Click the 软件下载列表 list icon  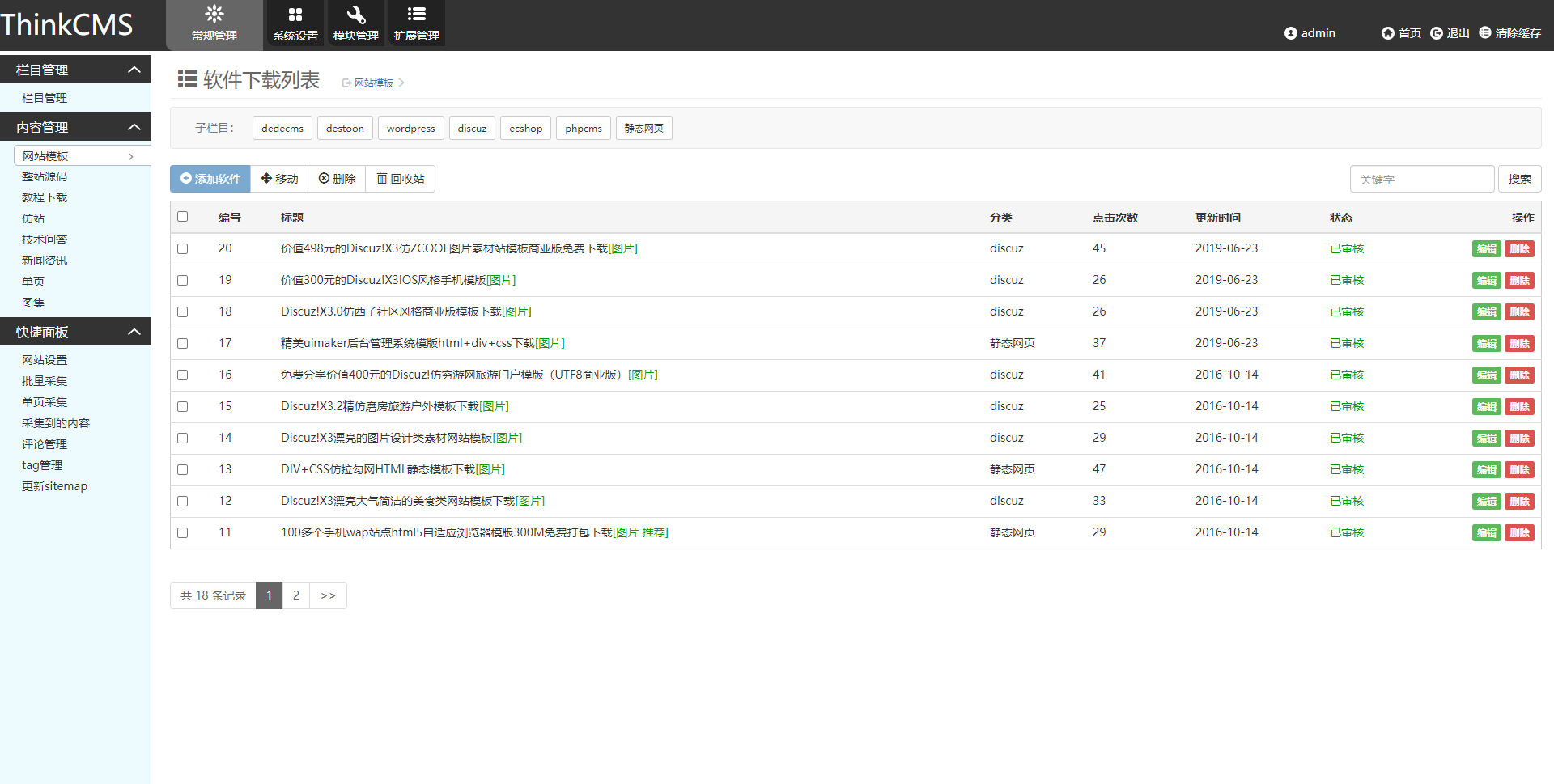(188, 78)
